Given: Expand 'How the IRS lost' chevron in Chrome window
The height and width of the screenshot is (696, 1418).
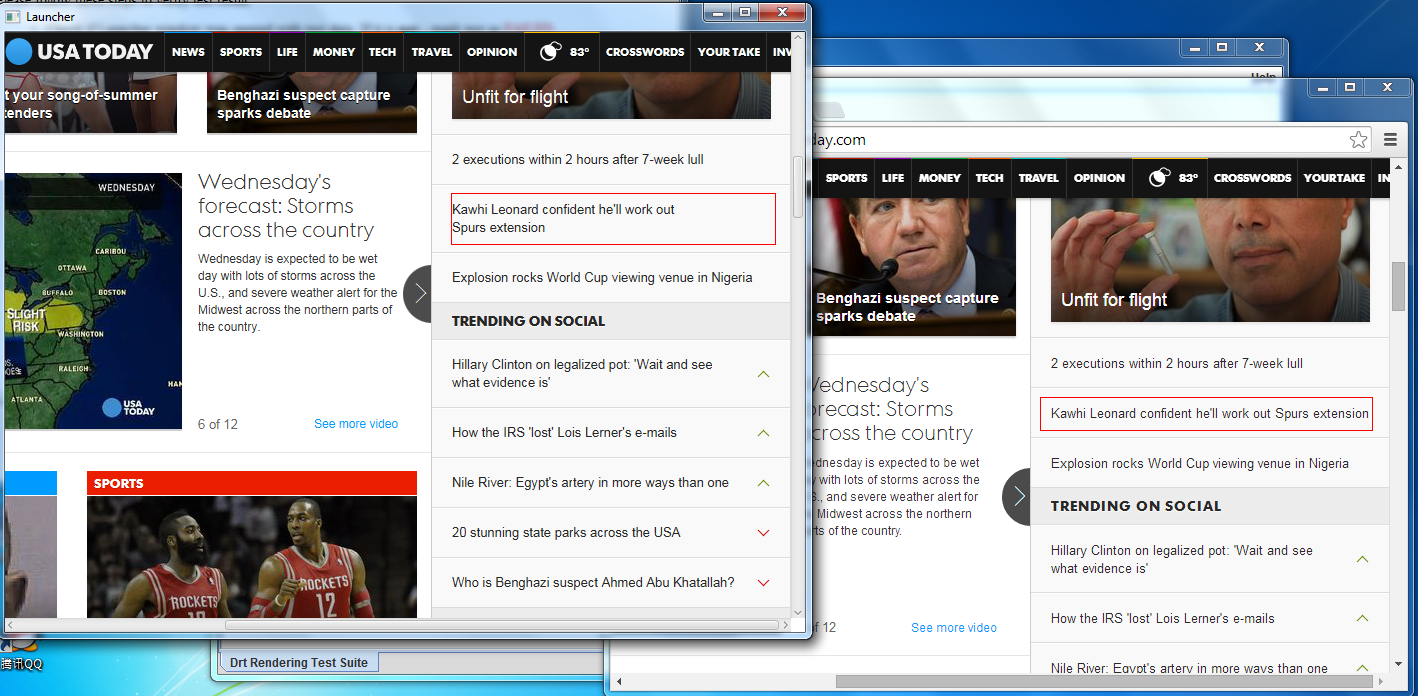Looking at the screenshot, I should coord(1362,619).
